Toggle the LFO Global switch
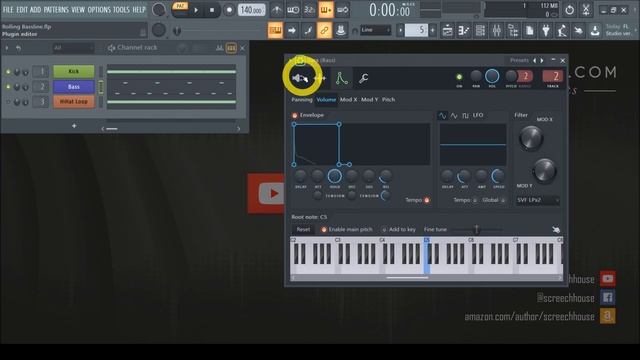This screenshot has width=640, height=360. coord(503,200)
